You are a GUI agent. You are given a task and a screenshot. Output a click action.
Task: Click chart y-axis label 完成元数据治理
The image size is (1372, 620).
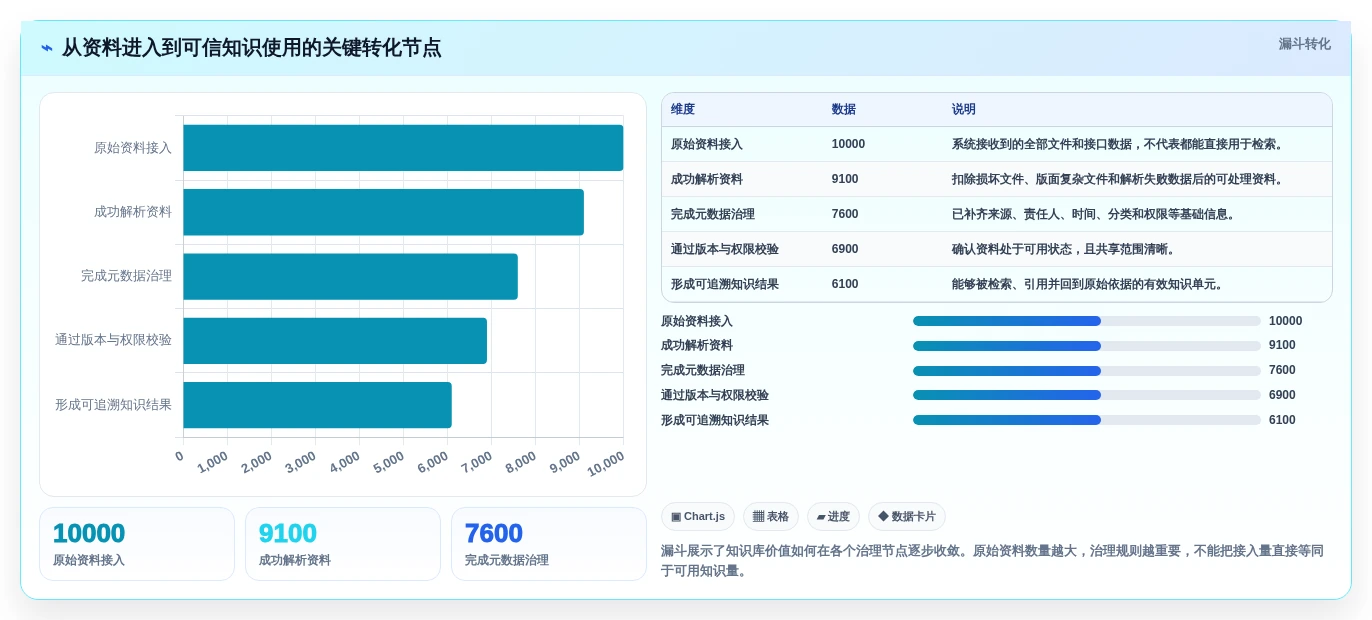point(126,276)
